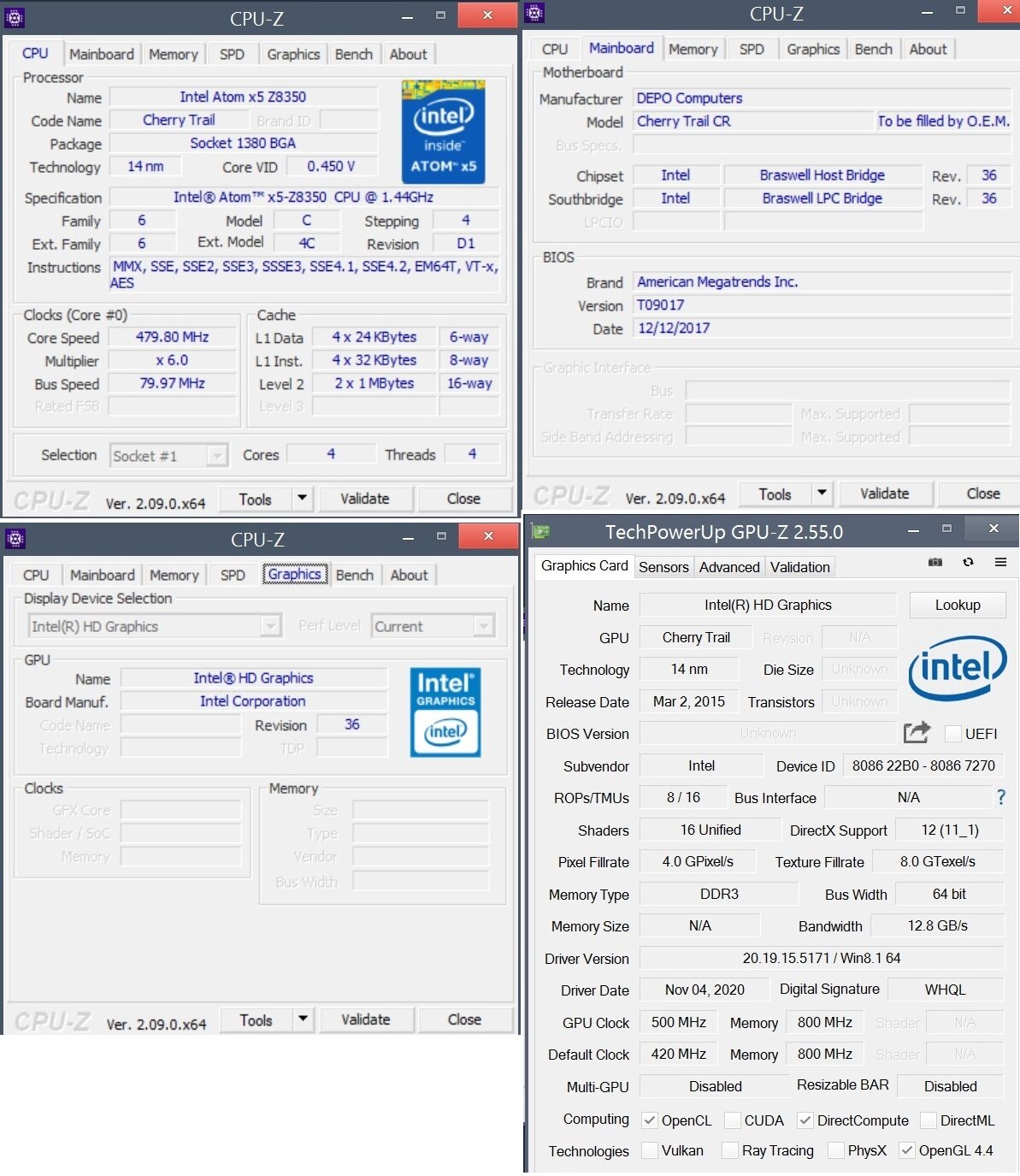Click the Braswell Host Bridge chipset value
The height and width of the screenshot is (1176, 1020).
click(x=822, y=175)
